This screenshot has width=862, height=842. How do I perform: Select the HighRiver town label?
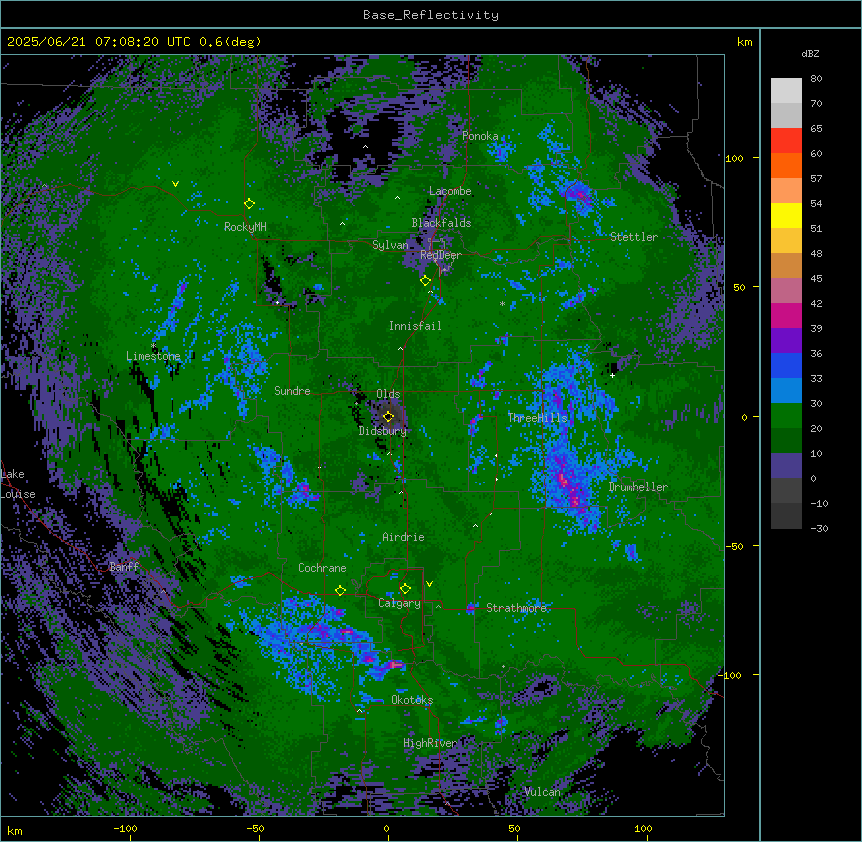coord(430,743)
